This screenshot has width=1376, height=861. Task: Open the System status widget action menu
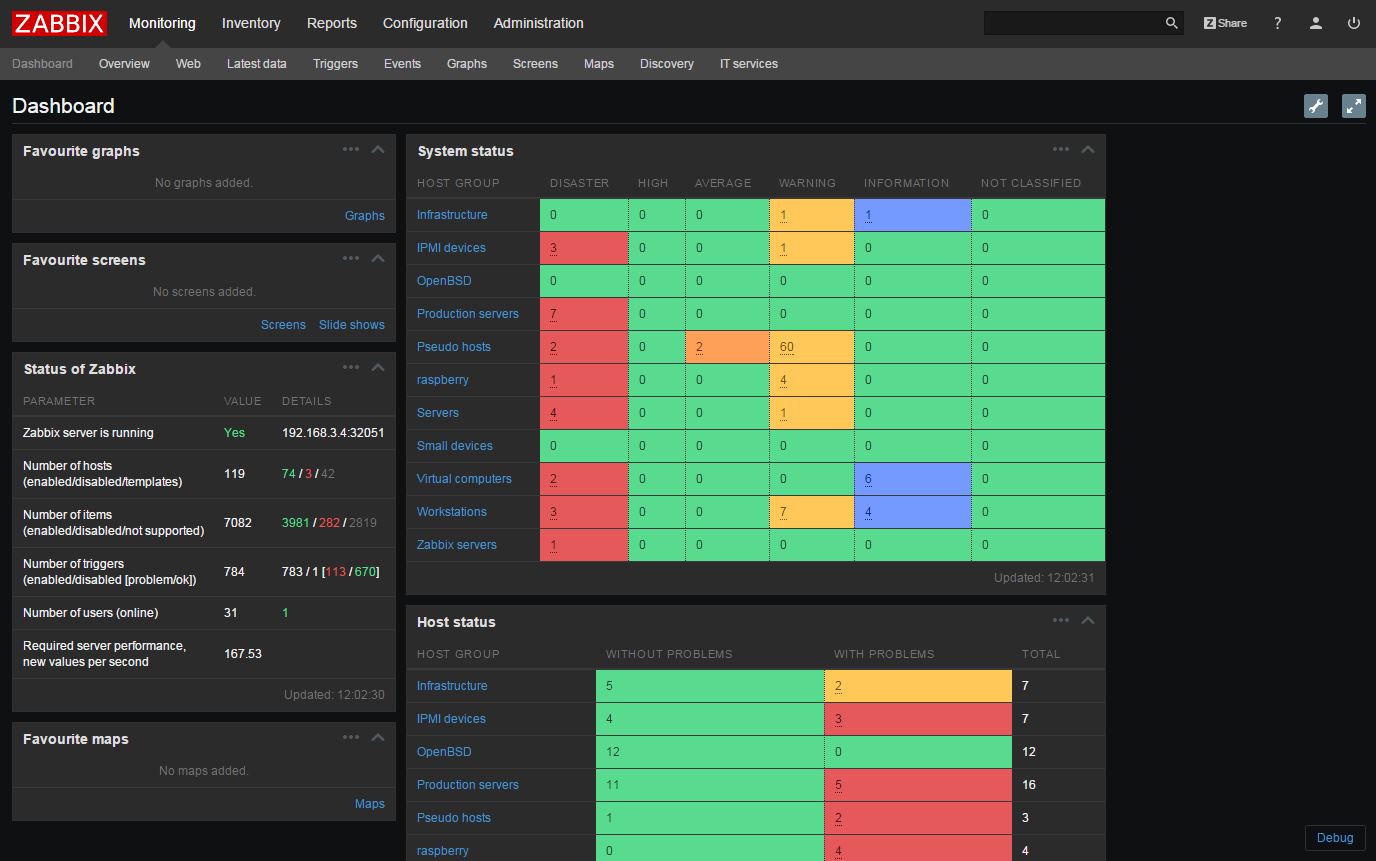coord(1061,149)
